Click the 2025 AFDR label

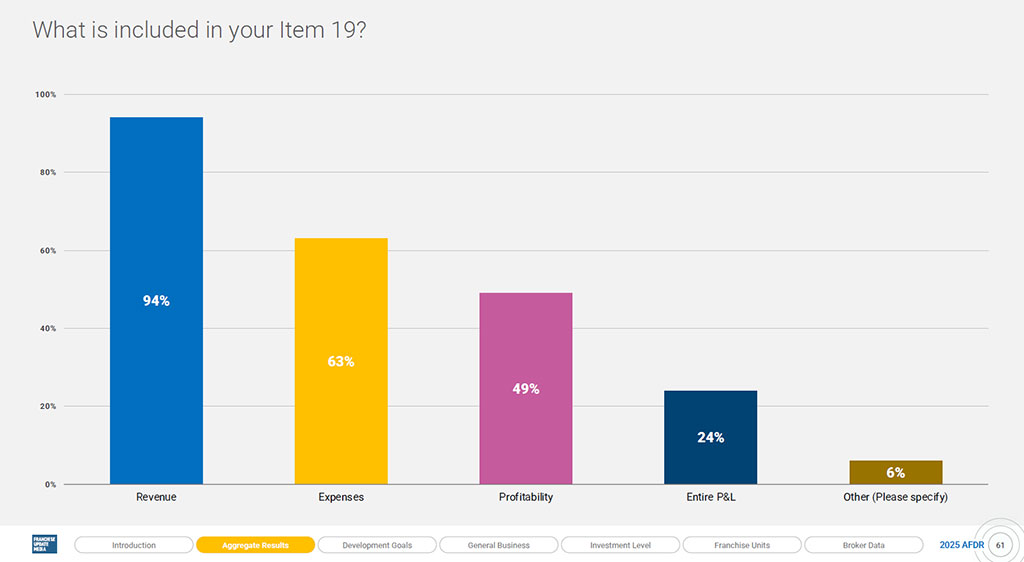(x=961, y=545)
